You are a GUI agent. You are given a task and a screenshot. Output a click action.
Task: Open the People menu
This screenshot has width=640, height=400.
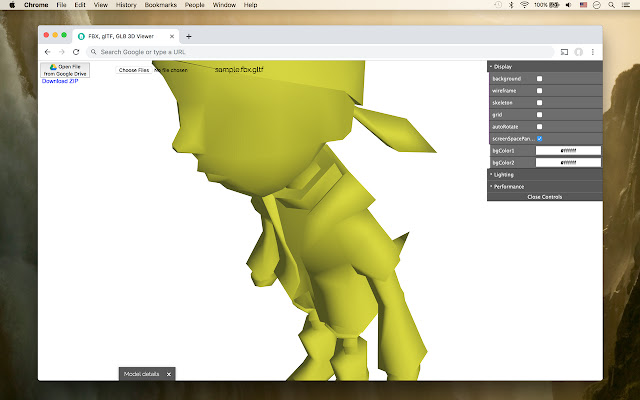click(195, 5)
